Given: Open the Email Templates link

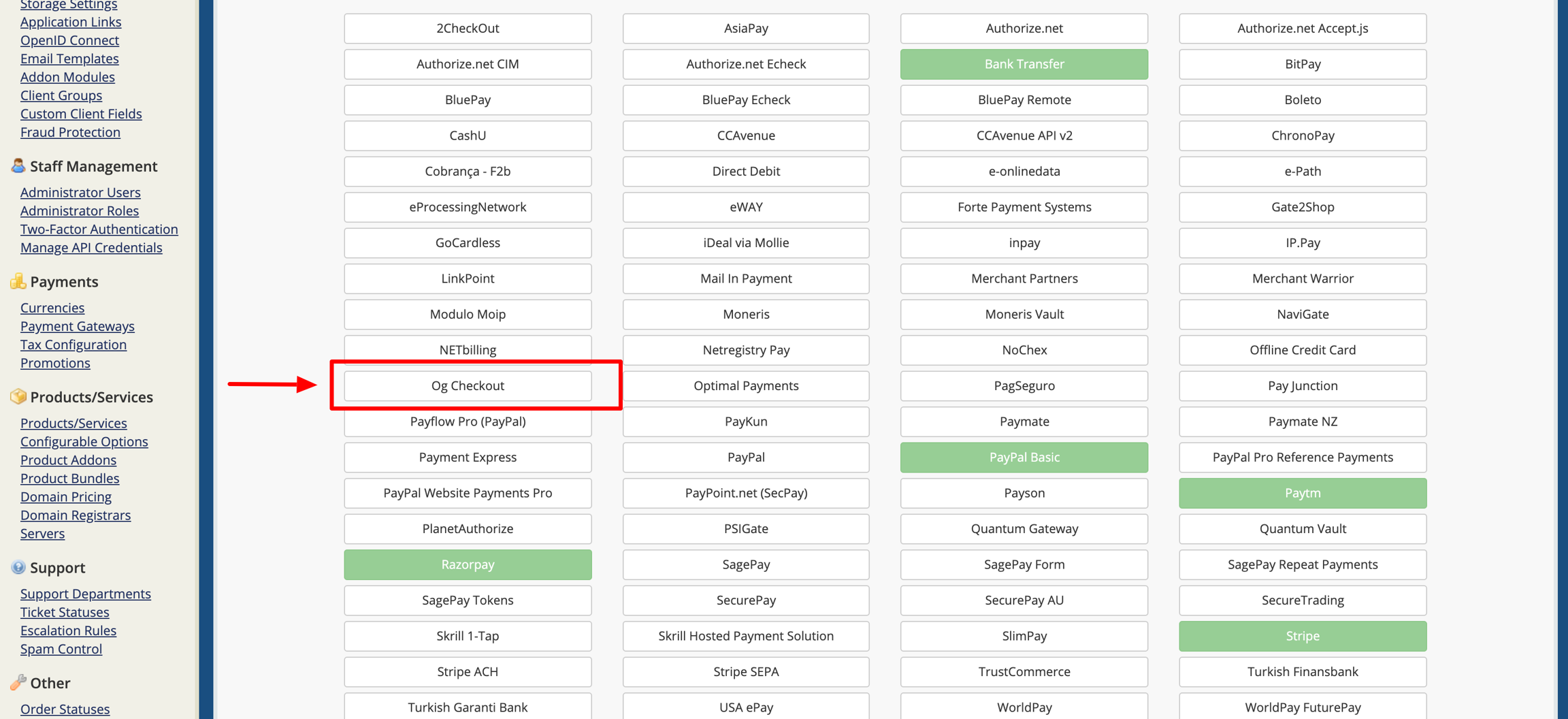Looking at the screenshot, I should click(69, 59).
